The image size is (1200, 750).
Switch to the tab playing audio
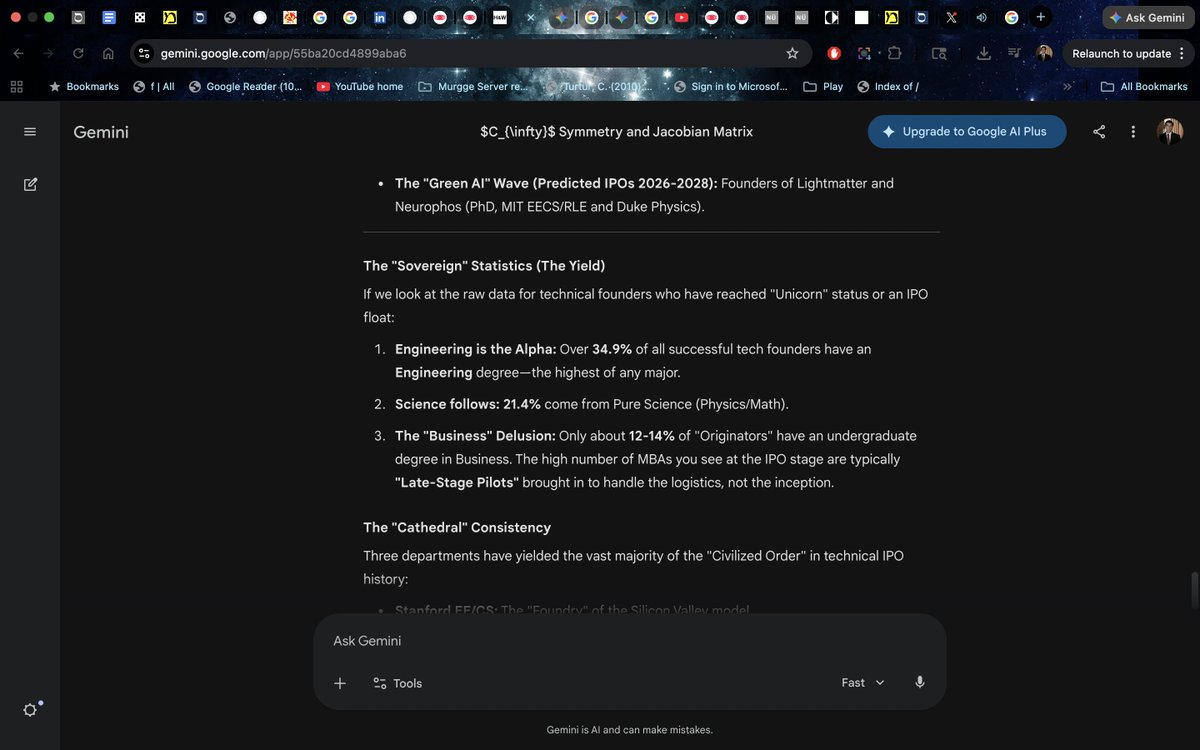[x=981, y=18]
